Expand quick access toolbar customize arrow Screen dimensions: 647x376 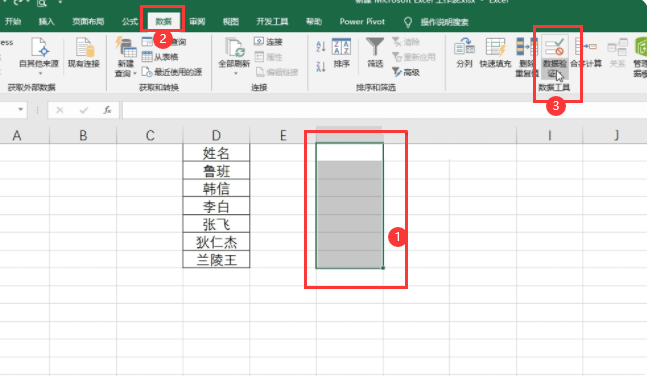coord(60,2)
